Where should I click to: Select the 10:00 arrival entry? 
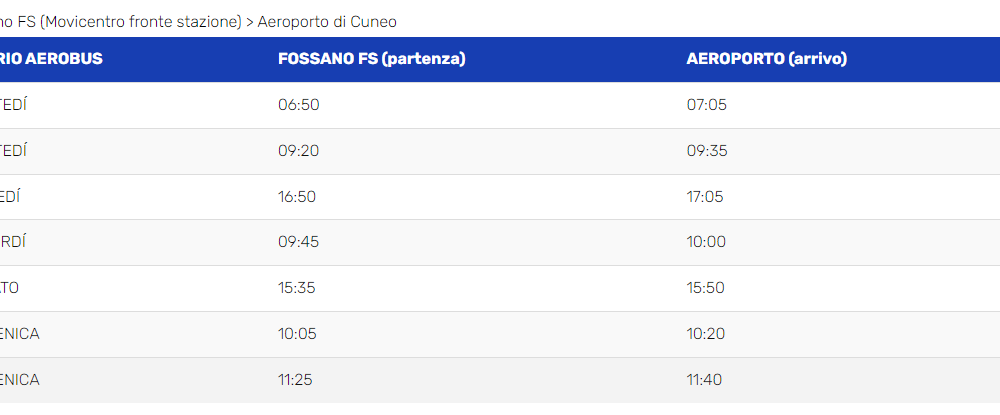click(x=706, y=242)
